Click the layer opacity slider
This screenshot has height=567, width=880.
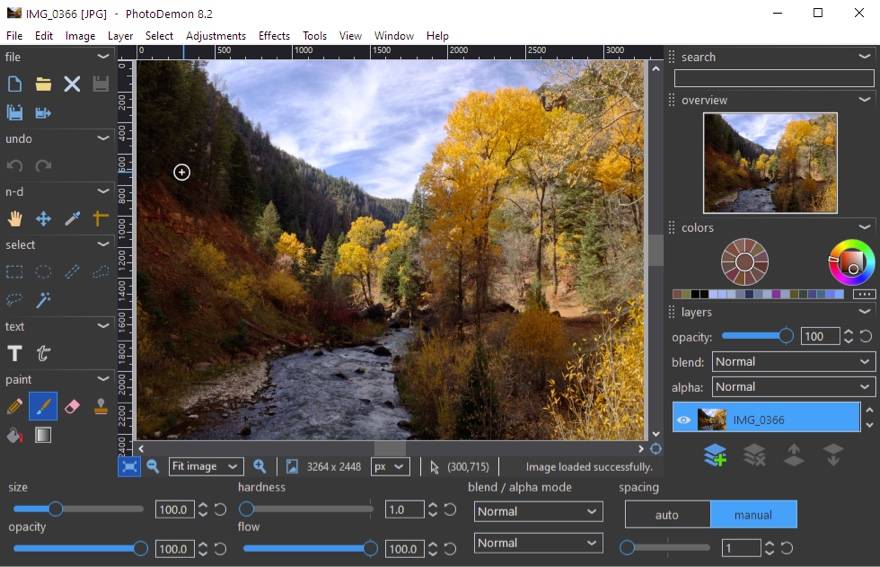click(x=758, y=336)
